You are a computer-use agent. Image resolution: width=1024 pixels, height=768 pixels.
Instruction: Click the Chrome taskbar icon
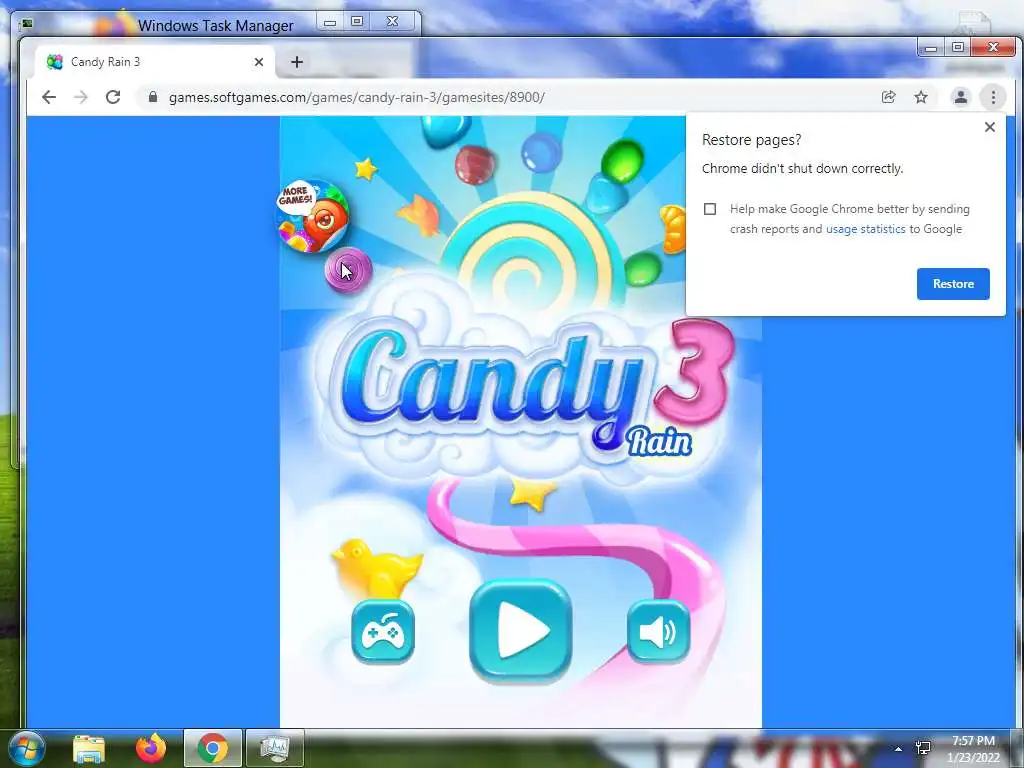[x=213, y=748]
